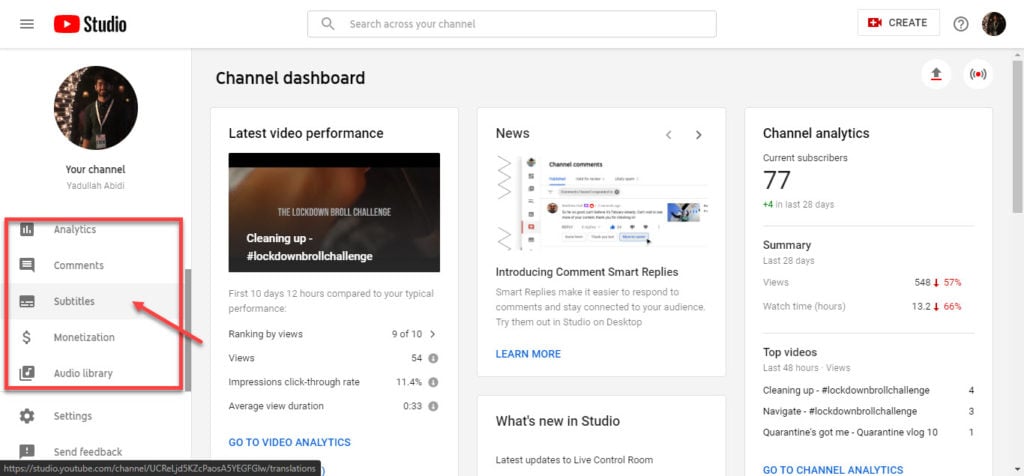Viewport: 1024px width, 476px height.
Task: Click the page scrollbar down arrow
Action: (x=1017, y=469)
